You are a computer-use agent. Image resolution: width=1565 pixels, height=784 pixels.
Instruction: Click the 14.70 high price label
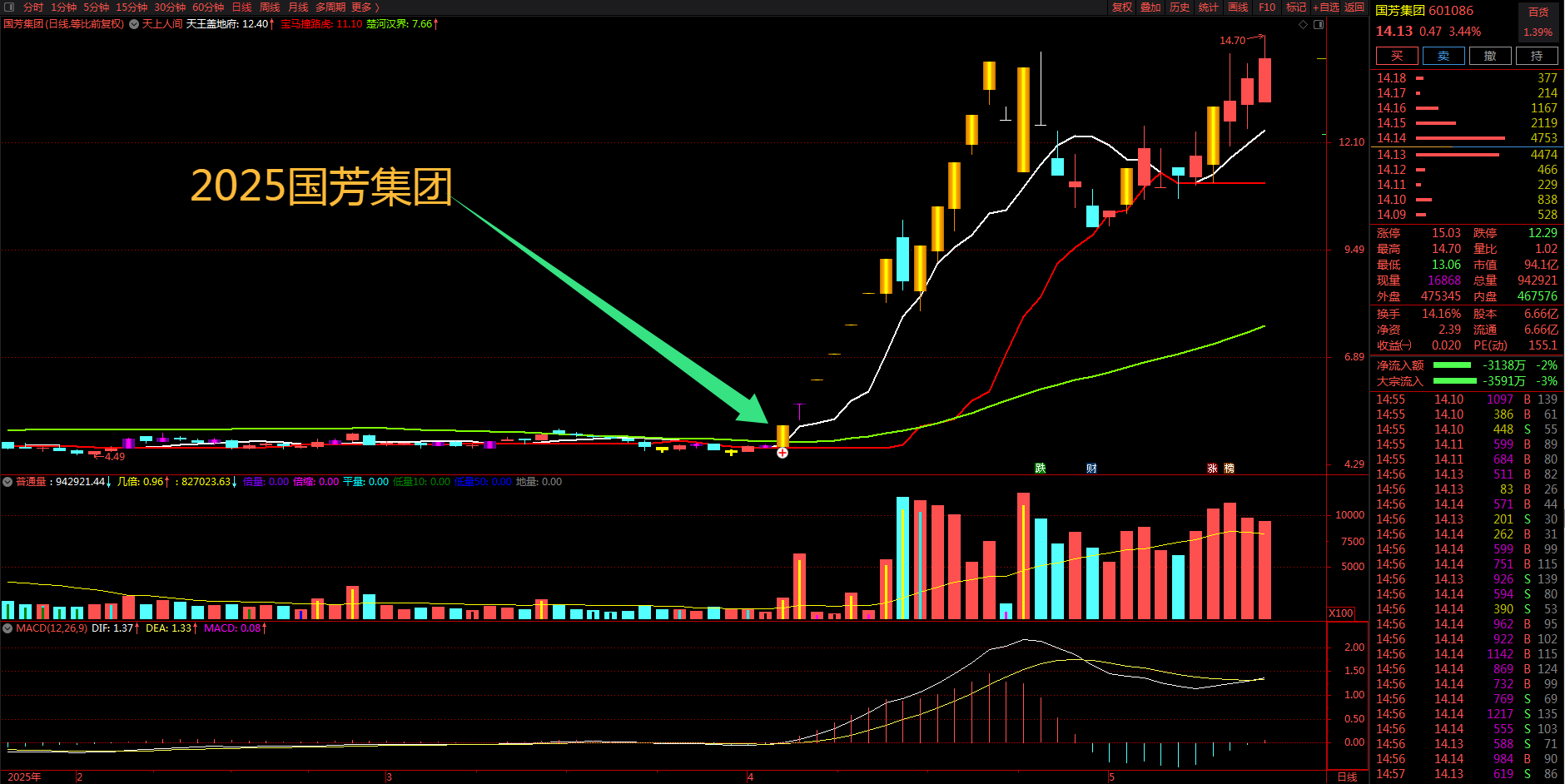pos(1232,41)
